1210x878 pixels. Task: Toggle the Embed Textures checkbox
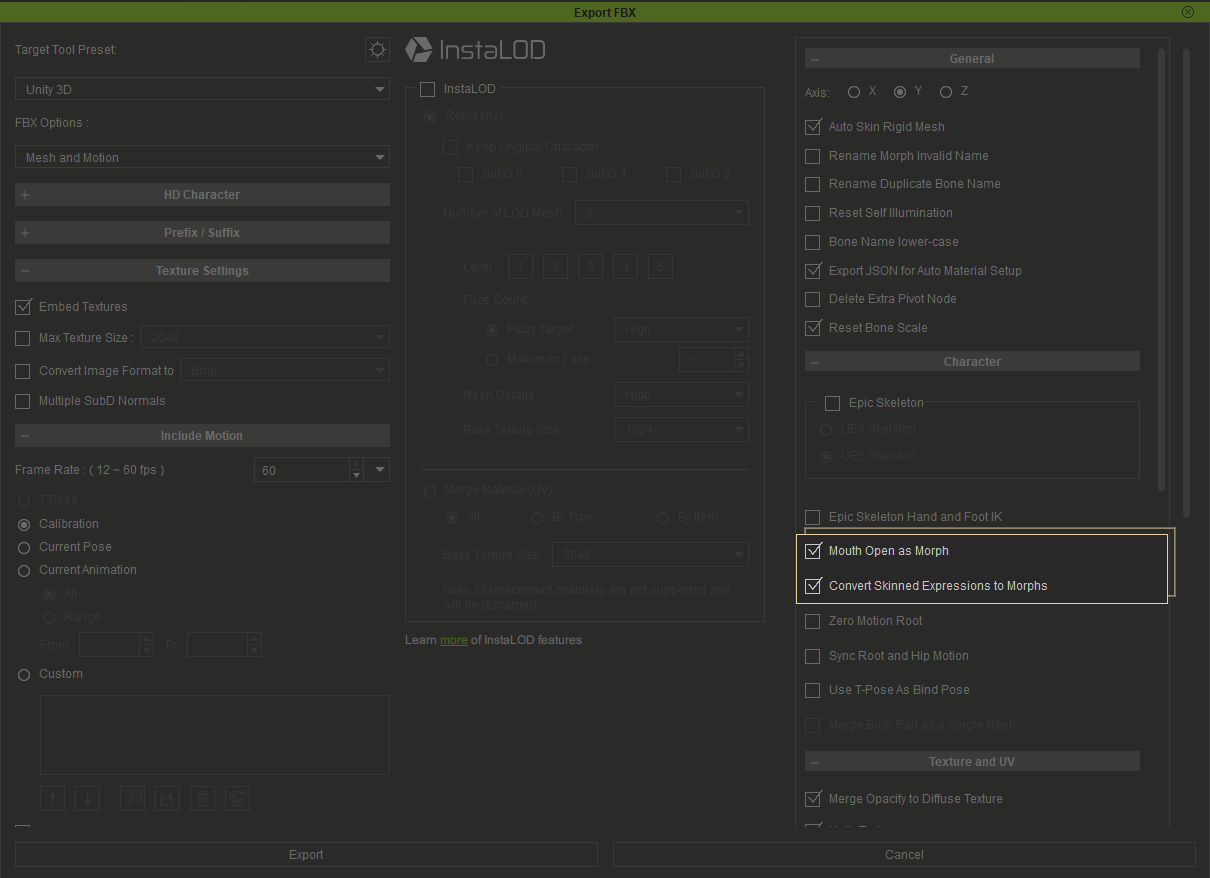pos(23,307)
